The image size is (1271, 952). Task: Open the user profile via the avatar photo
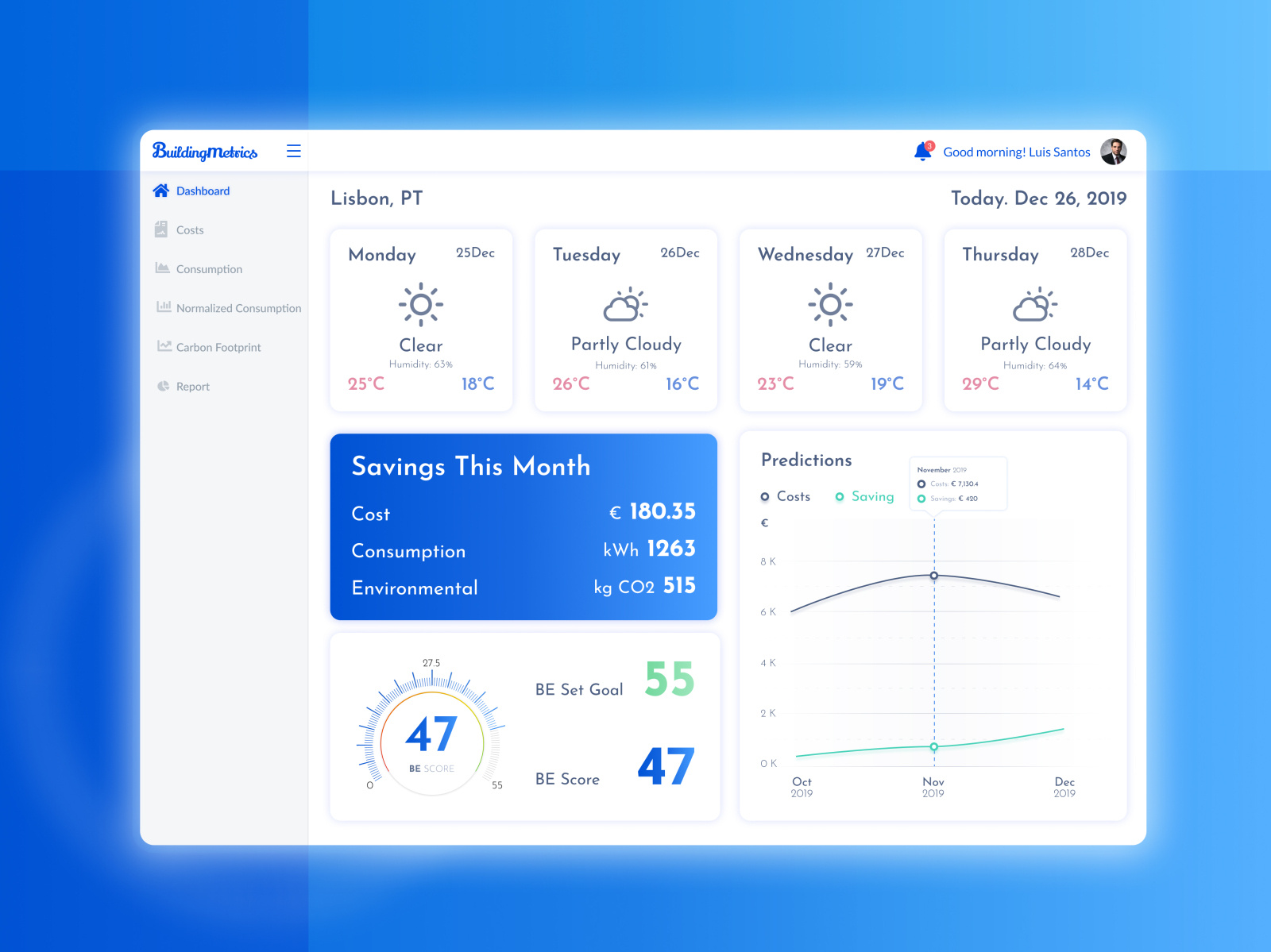(1115, 151)
